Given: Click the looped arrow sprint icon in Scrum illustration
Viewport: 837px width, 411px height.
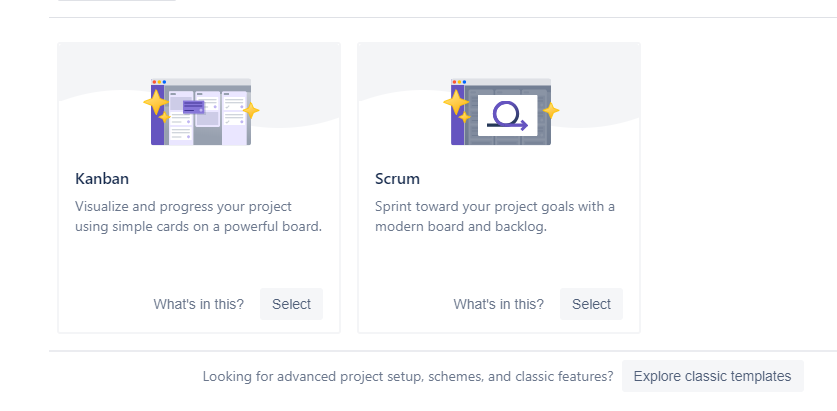Looking at the screenshot, I should coord(508,116).
